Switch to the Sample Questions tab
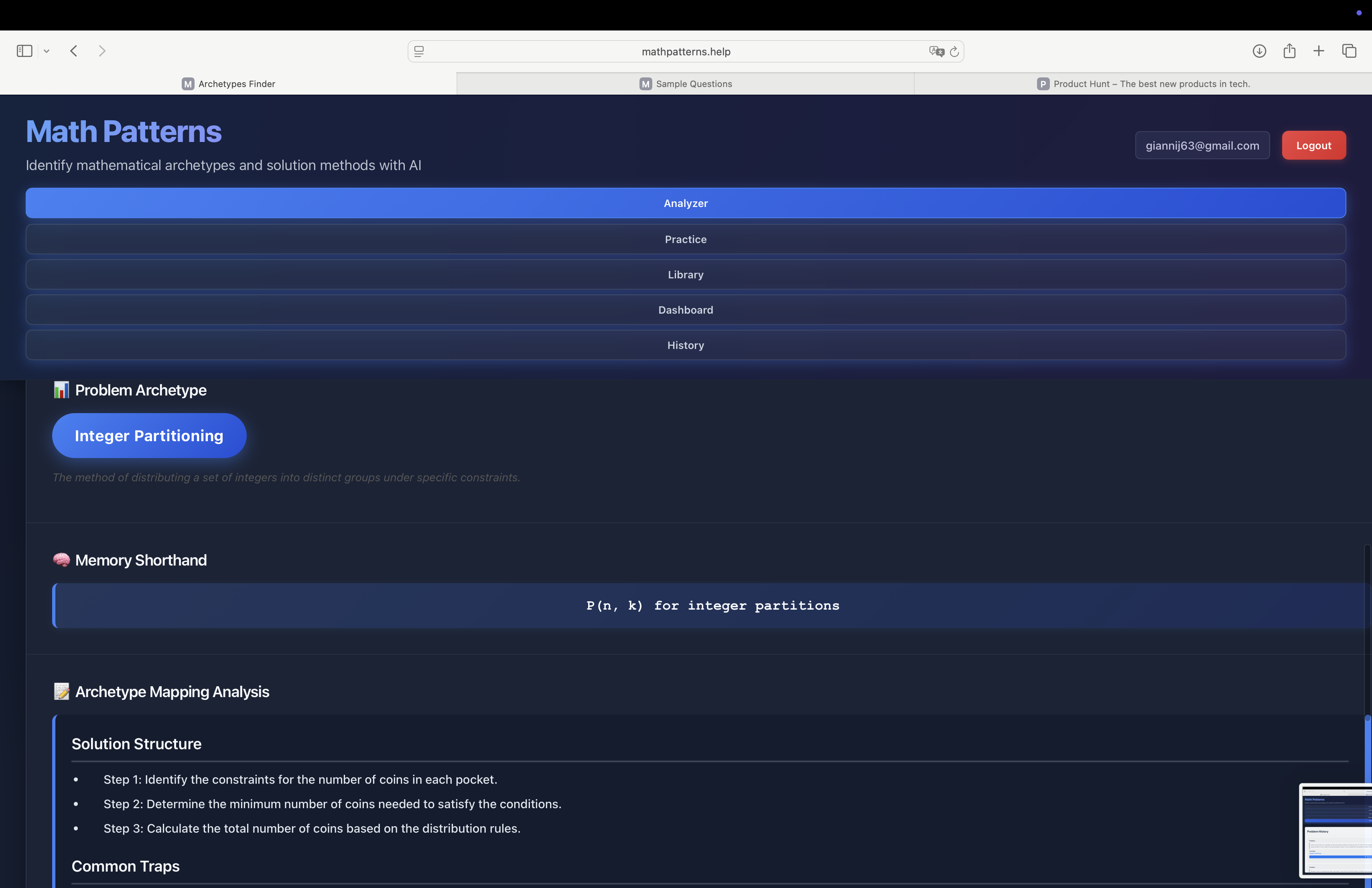 click(686, 83)
